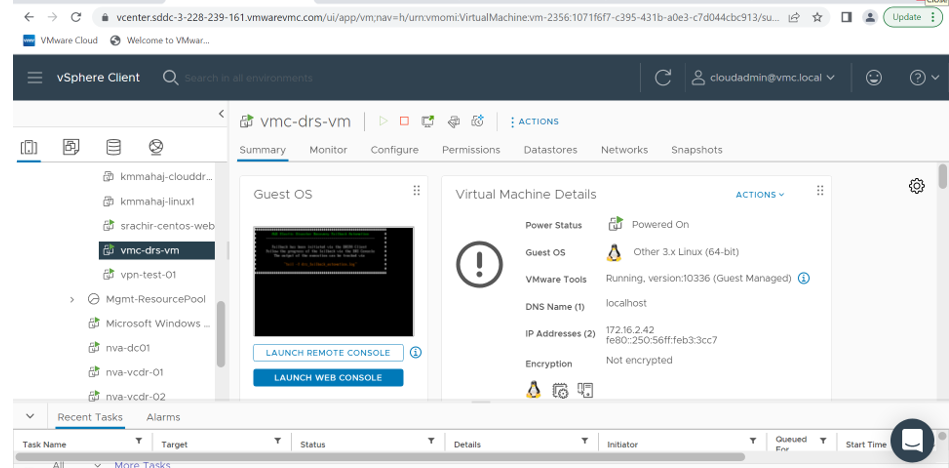Screen dimensions: 949x468
Task: Select vpn-test-01 VM in the tree
Action: (x=140, y=274)
